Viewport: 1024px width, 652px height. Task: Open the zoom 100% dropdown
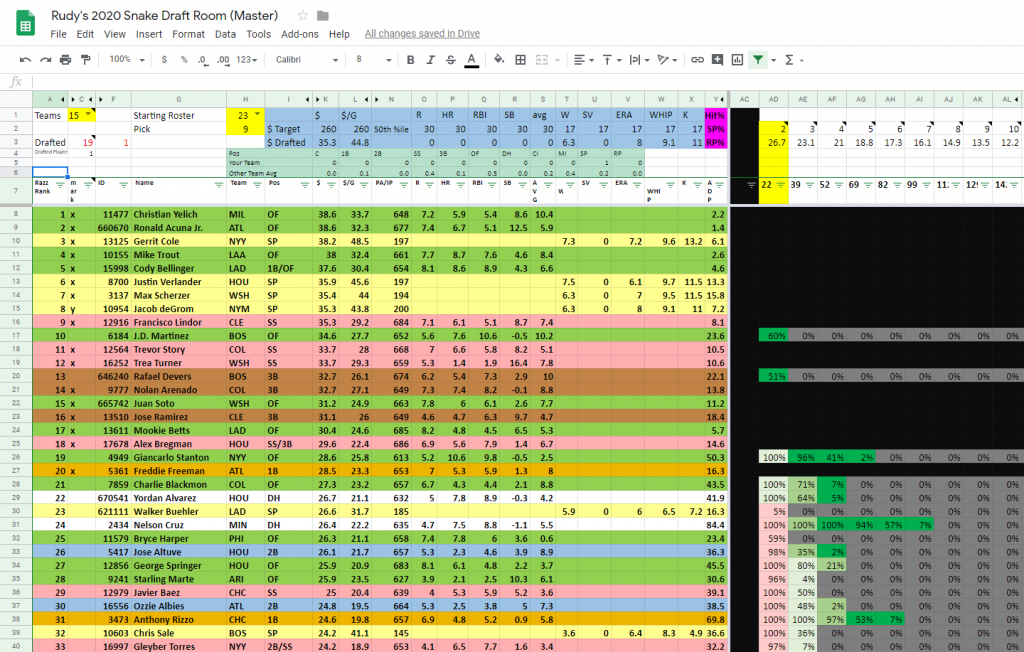pos(127,59)
